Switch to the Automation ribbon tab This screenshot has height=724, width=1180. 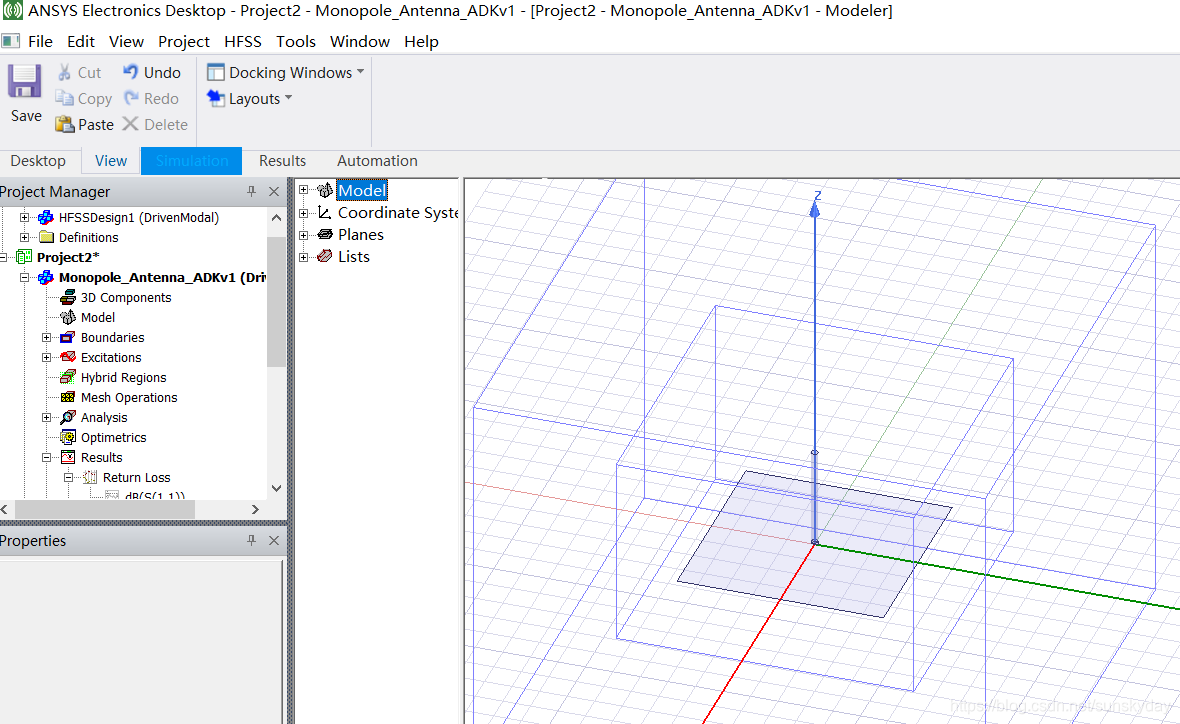(377, 160)
